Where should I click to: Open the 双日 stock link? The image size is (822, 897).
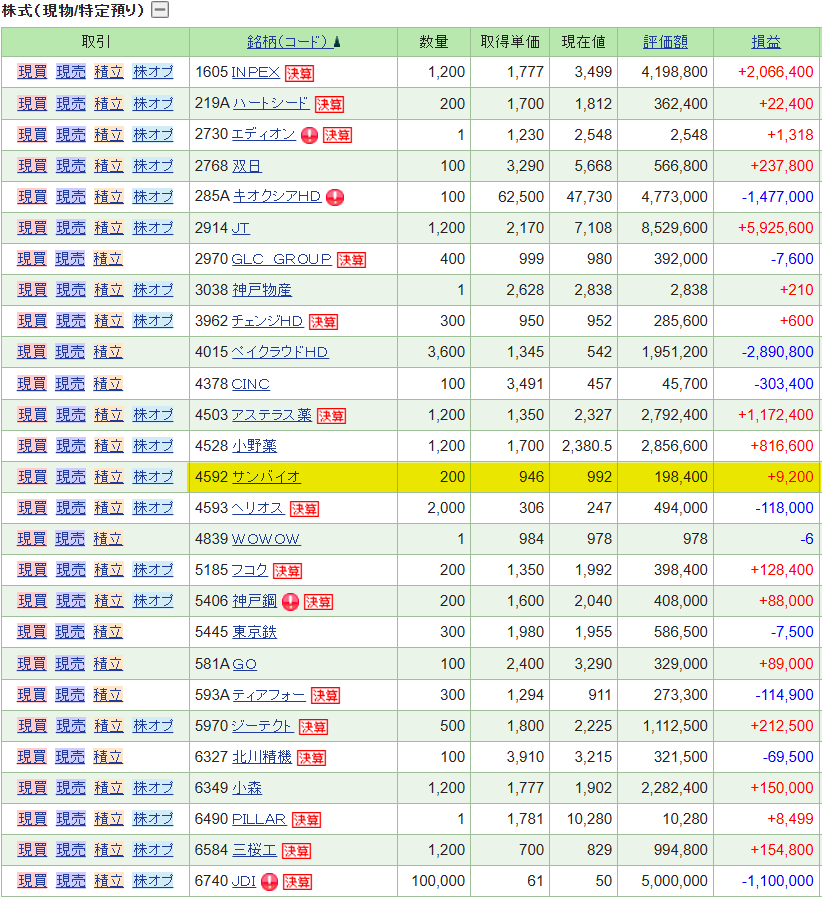(247, 166)
